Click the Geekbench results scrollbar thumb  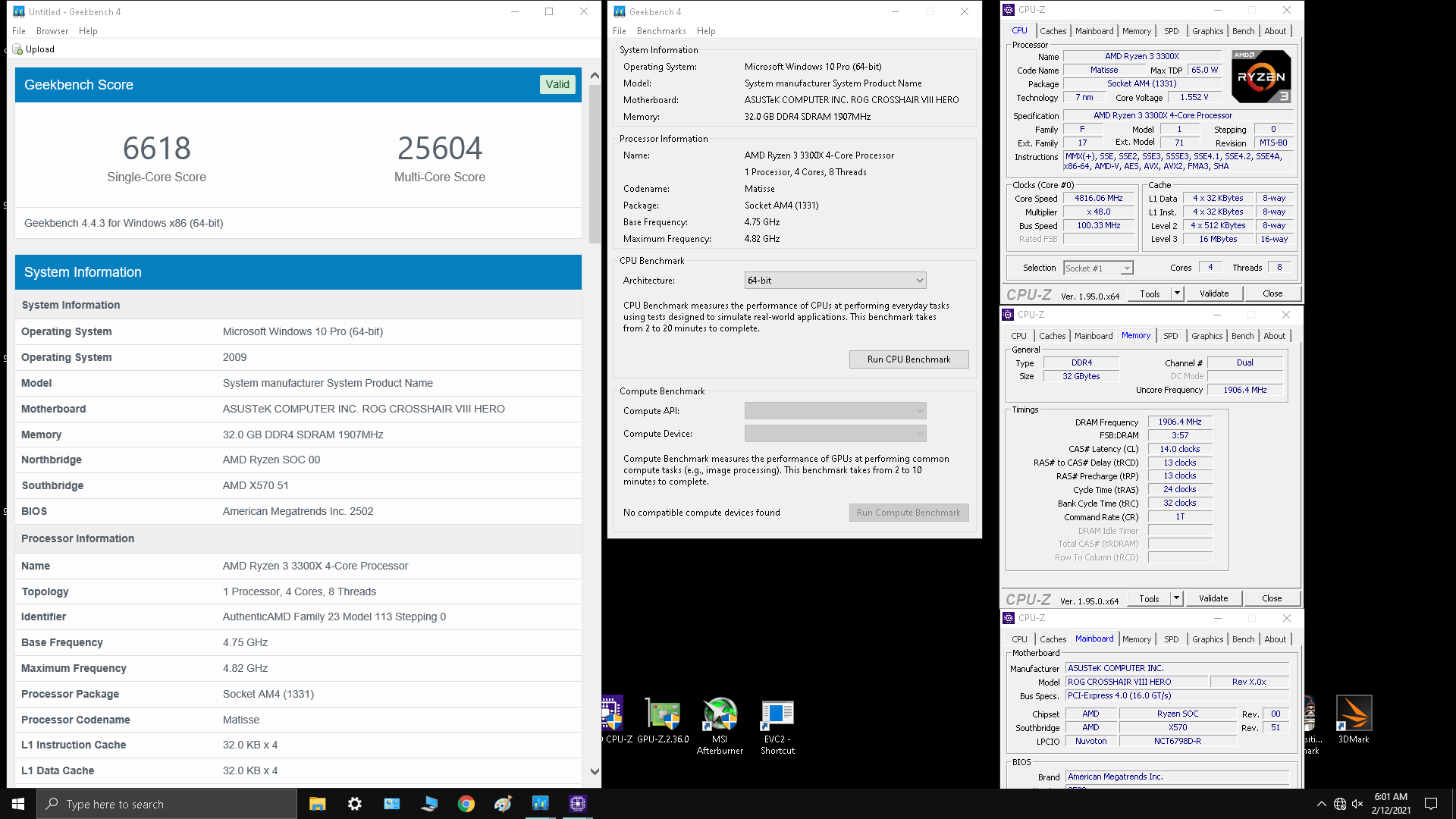tap(595, 163)
